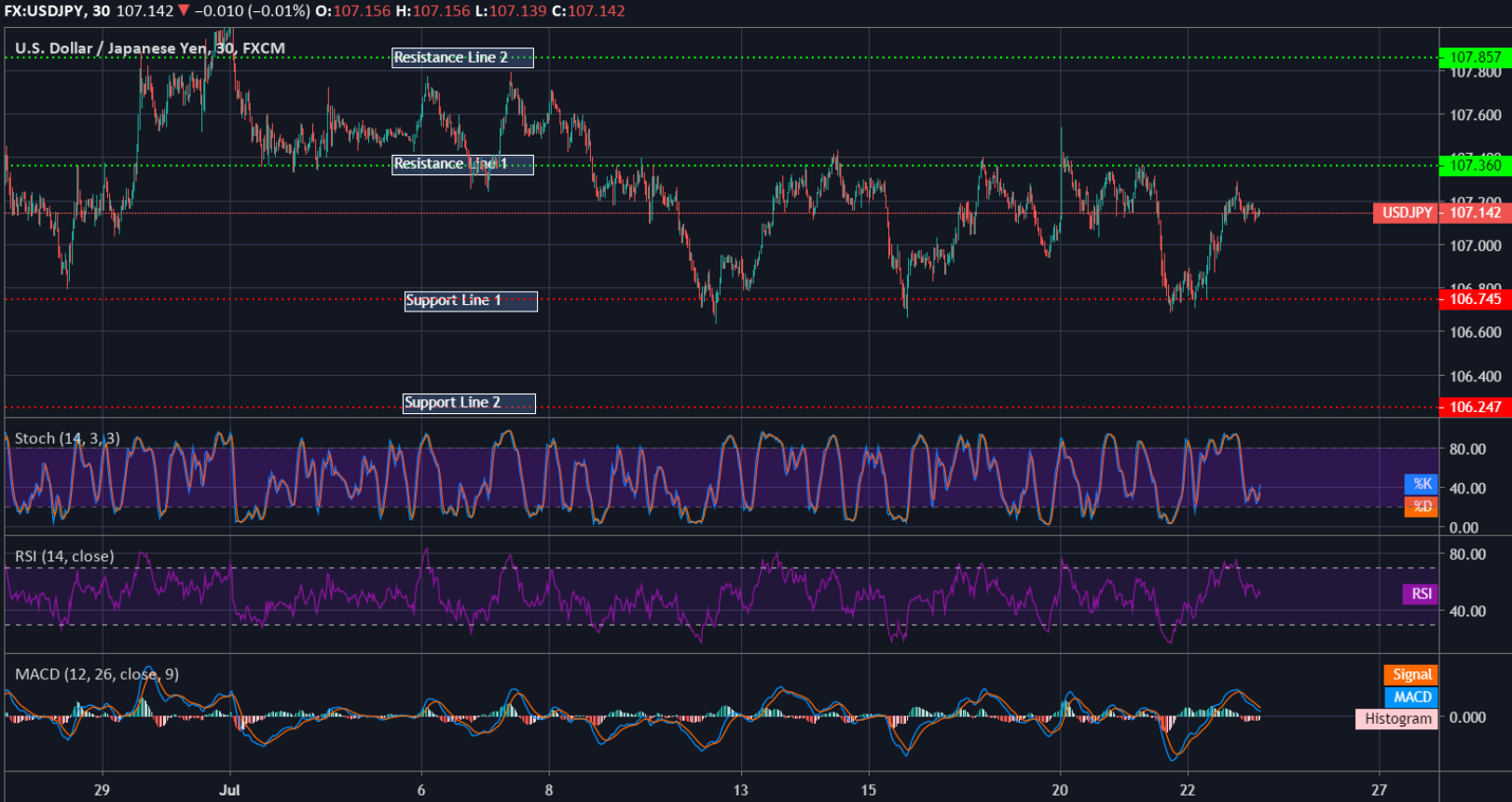Screen dimensions: 1512x802
Task: Click the 107.000 price axis label
Action: pyautogui.click(x=1476, y=246)
